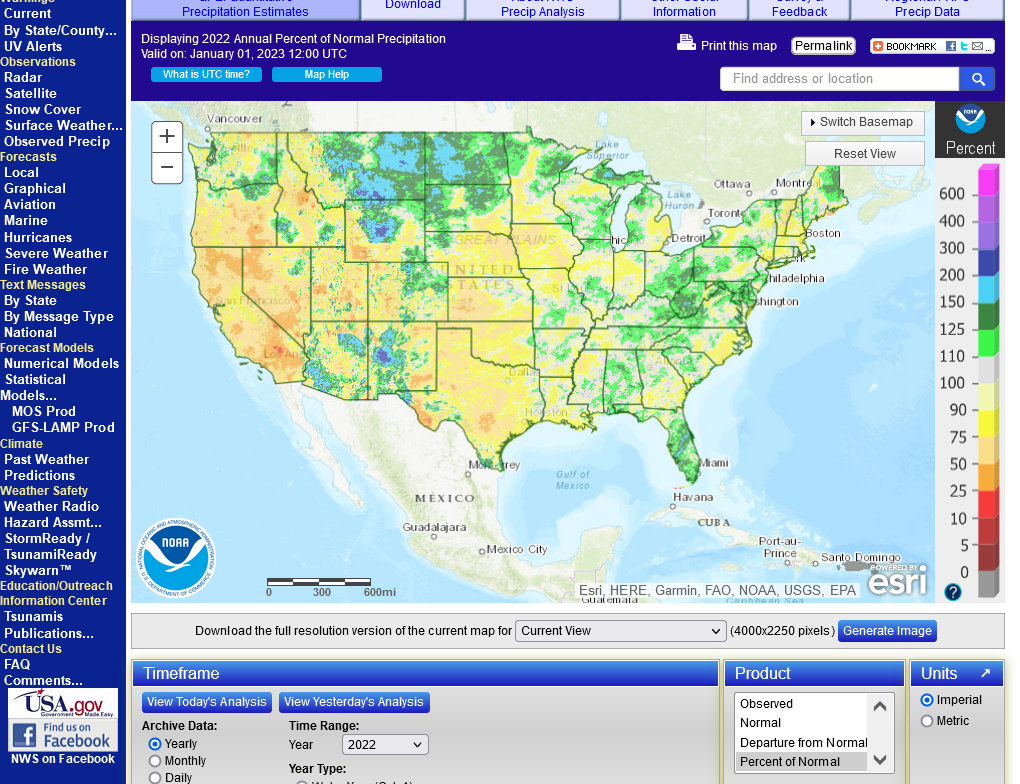Click What is UTC time? button
Viewport: 1020px width, 784px height.
tap(206, 75)
